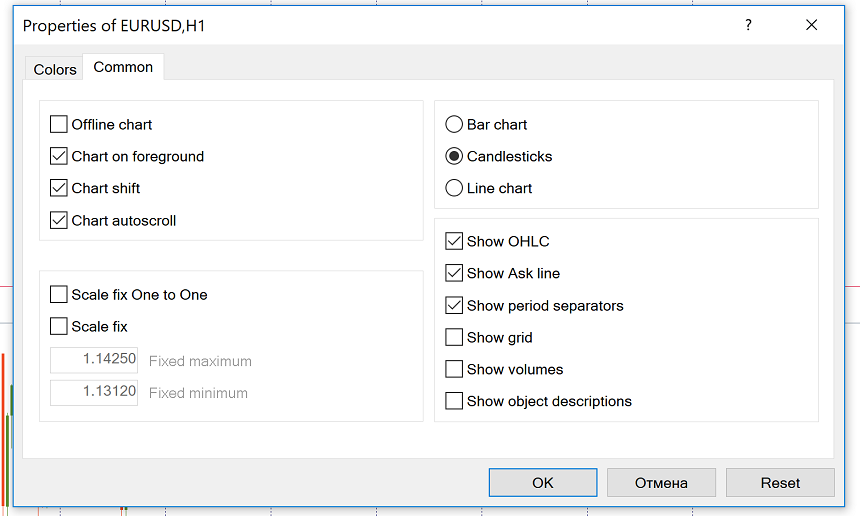The height and width of the screenshot is (516, 860).
Task: Enable Show grid checkbox
Action: tap(454, 338)
